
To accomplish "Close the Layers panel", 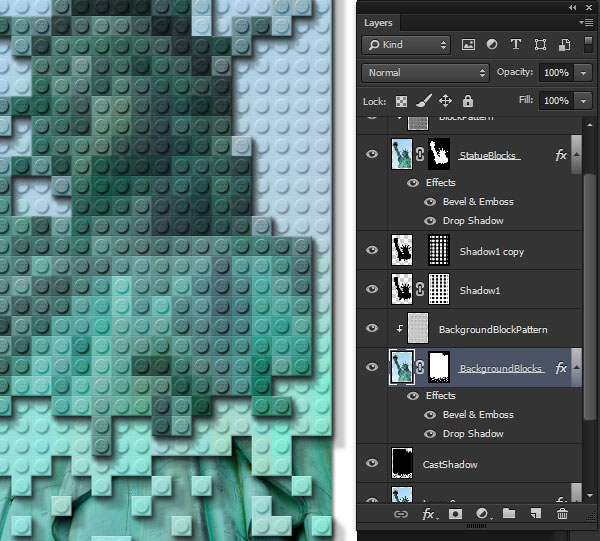I will pos(589,8).
